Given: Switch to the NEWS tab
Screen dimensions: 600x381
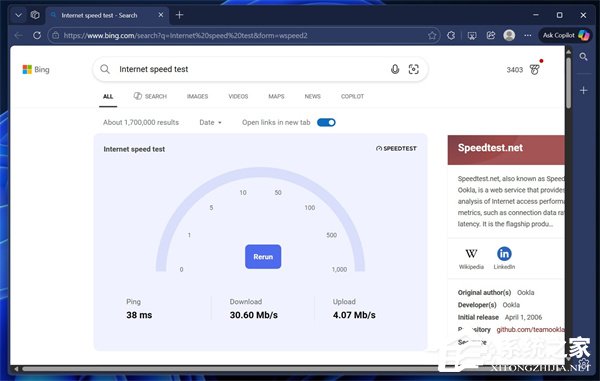Looking at the screenshot, I should (313, 96).
